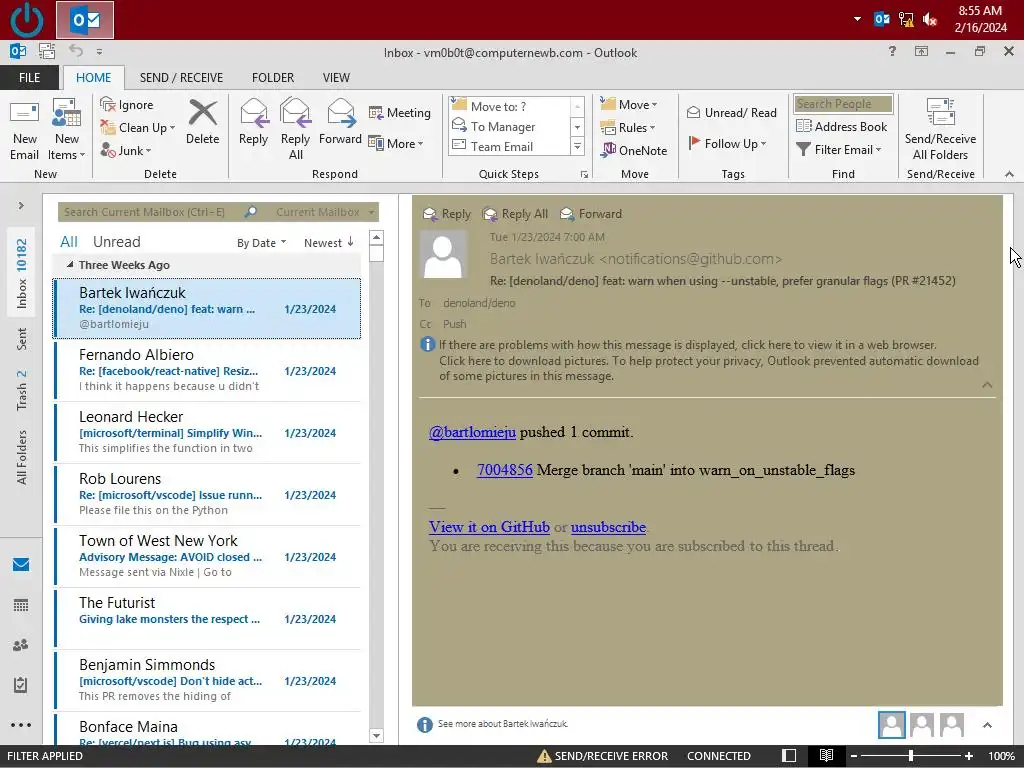The image size is (1024, 768).
Task: Open the More respond options
Action: (396, 144)
